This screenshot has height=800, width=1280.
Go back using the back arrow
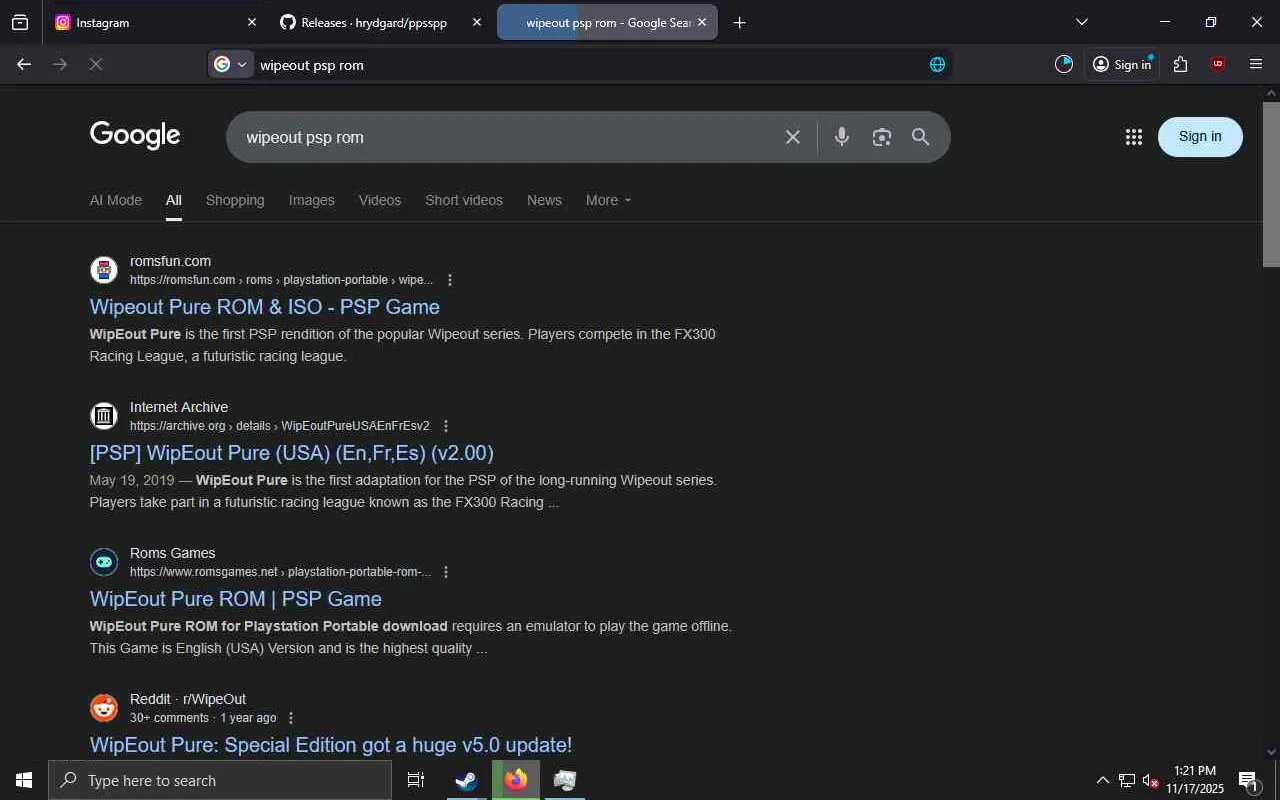24,64
